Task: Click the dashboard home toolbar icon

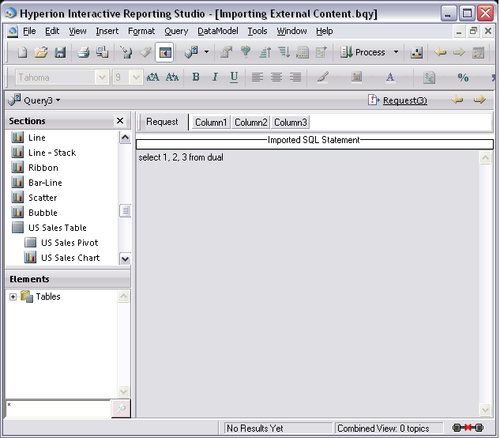Action: point(417,52)
